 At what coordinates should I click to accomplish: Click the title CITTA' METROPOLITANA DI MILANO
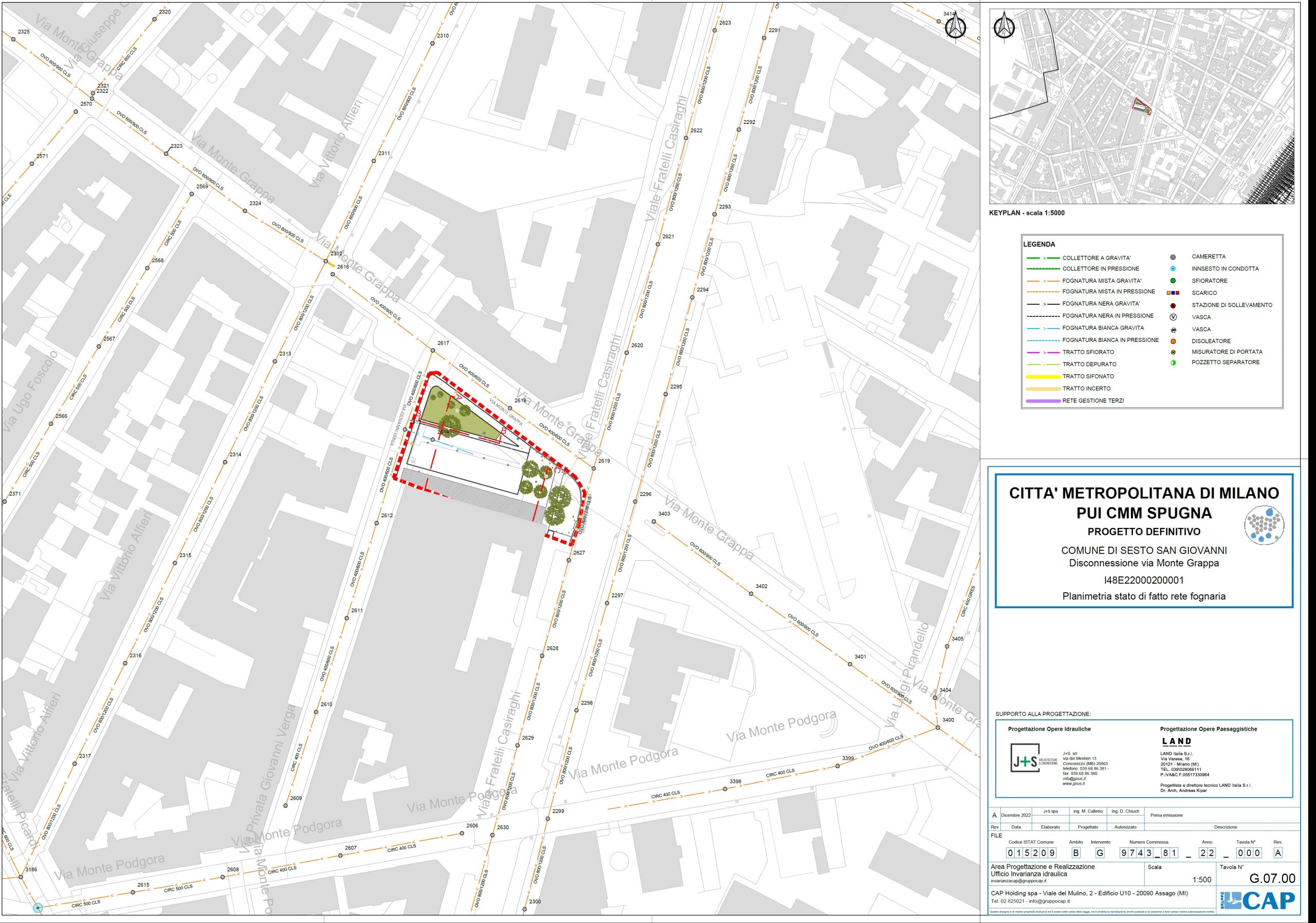click(x=1144, y=493)
